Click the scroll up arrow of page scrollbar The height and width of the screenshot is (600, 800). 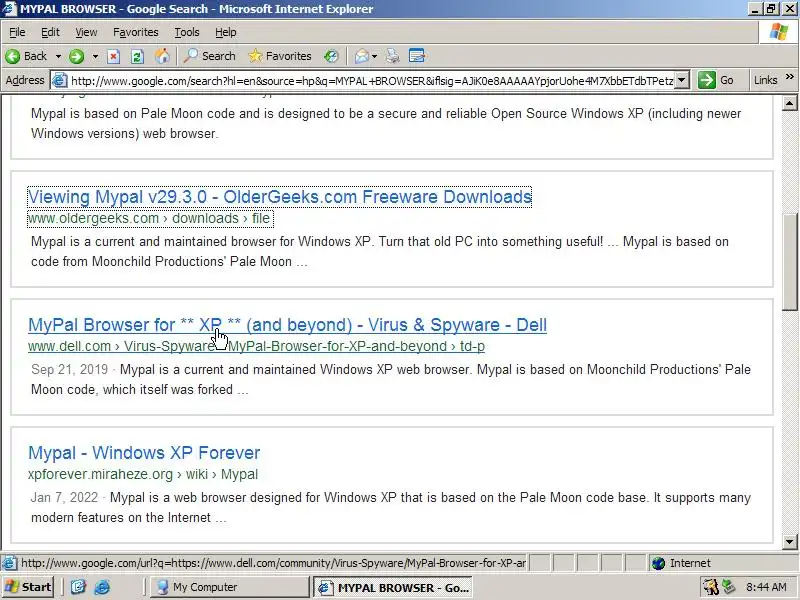tap(790, 104)
